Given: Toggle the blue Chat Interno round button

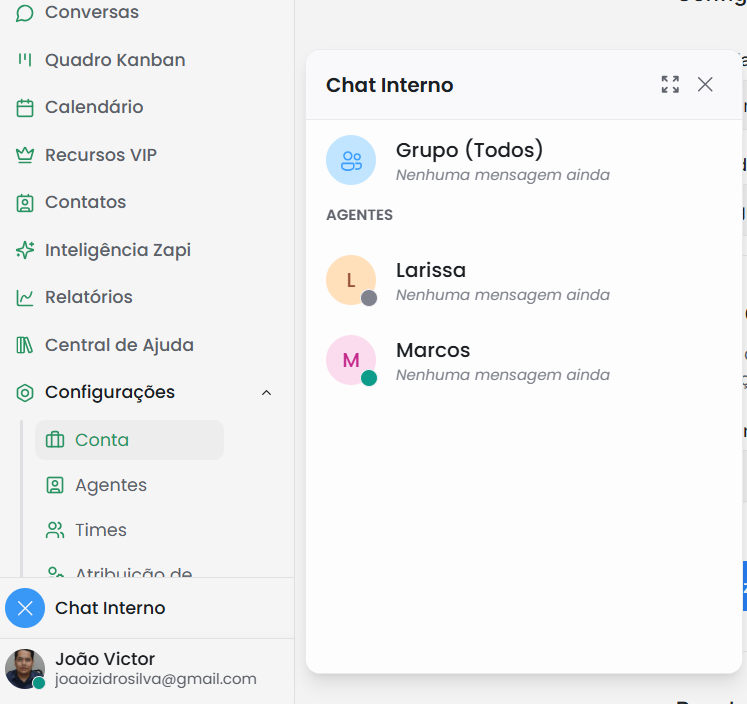Looking at the screenshot, I should (25, 608).
